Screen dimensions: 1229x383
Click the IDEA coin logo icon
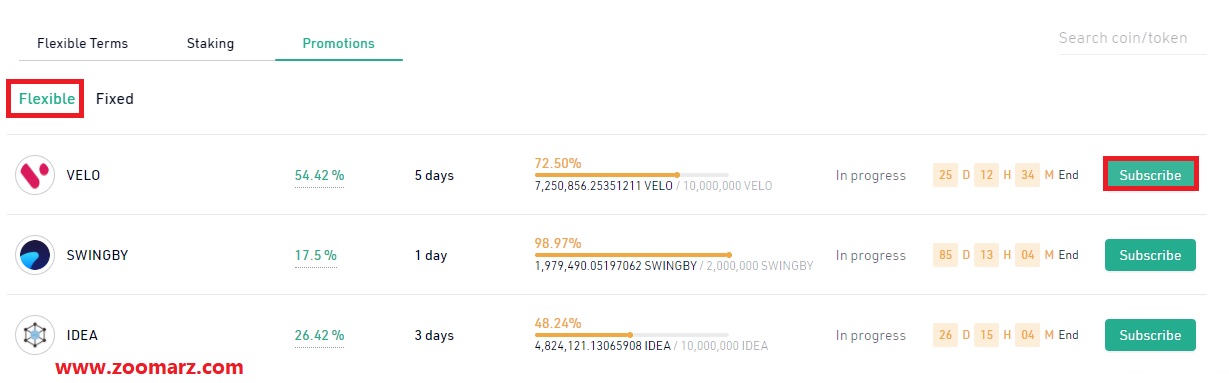click(x=35, y=335)
